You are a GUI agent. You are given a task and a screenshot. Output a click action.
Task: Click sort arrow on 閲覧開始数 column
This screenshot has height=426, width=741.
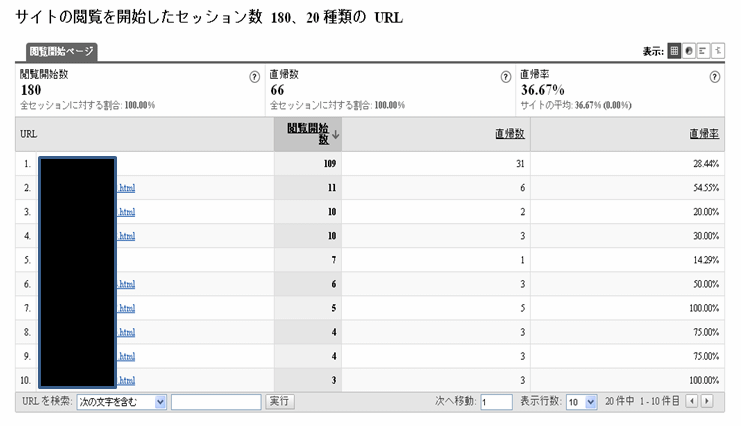coord(336,135)
